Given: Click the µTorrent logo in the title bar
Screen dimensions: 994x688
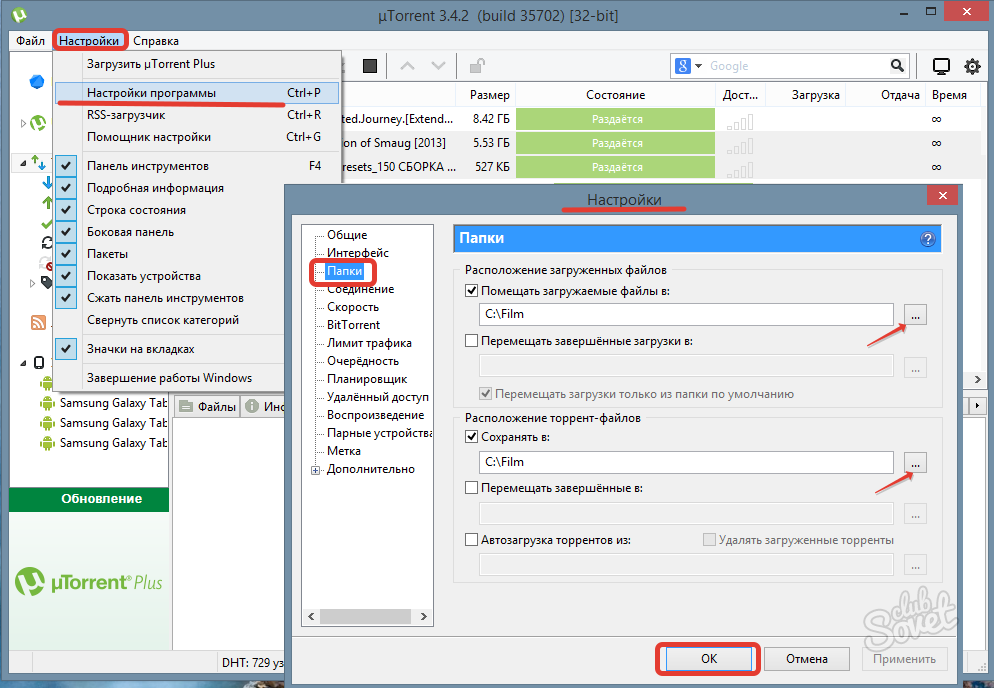Looking at the screenshot, I should tap(19, 14).
